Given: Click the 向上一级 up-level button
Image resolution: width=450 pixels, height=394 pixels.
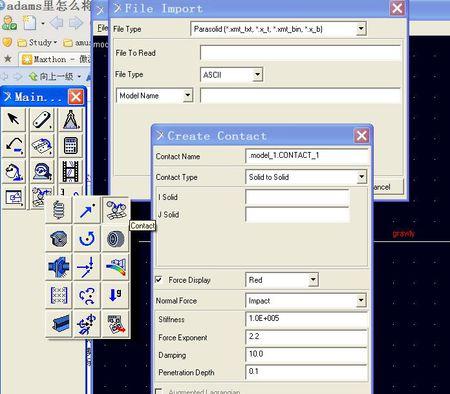Looking at the screenshot, I should (x=51, y=76).
